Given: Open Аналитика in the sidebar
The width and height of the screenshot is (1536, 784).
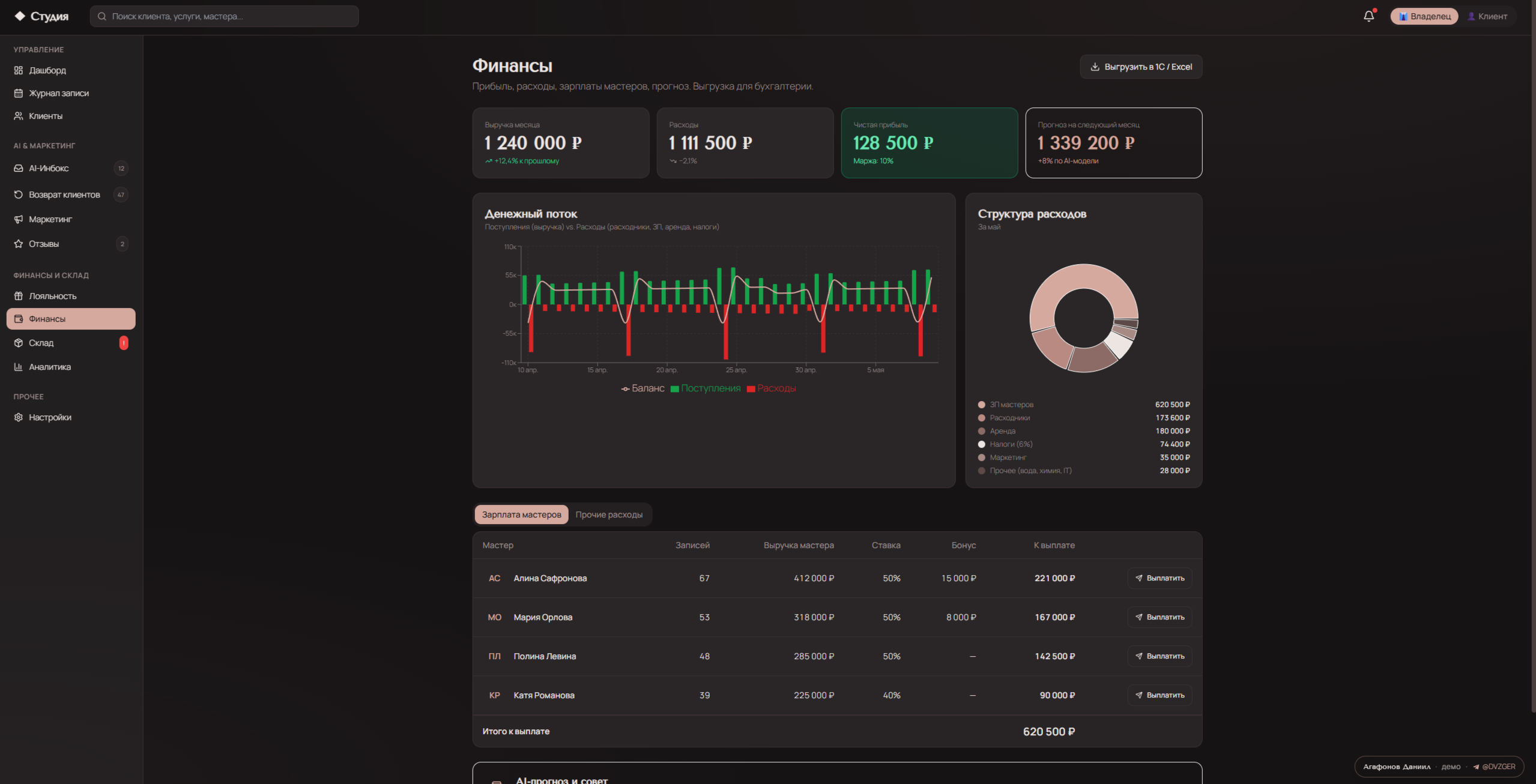Looking at the screenshot, I should click(x=71, y=367).
